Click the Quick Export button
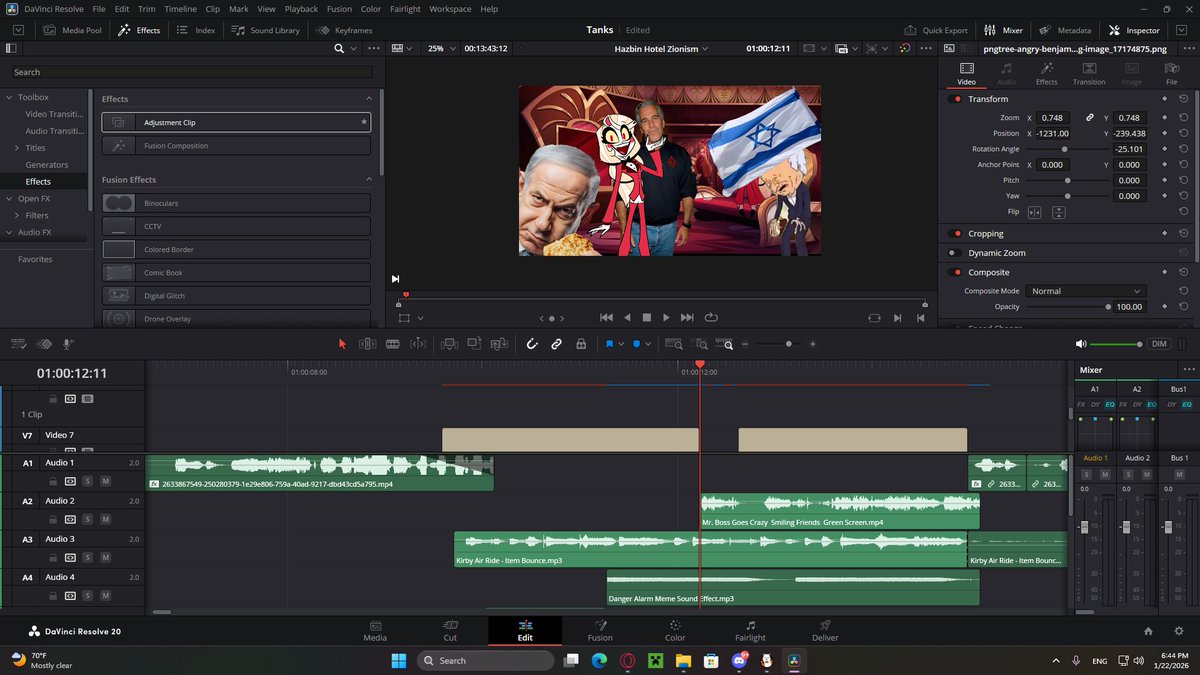Screen dimensions: 1200x675 click(936, 30)
